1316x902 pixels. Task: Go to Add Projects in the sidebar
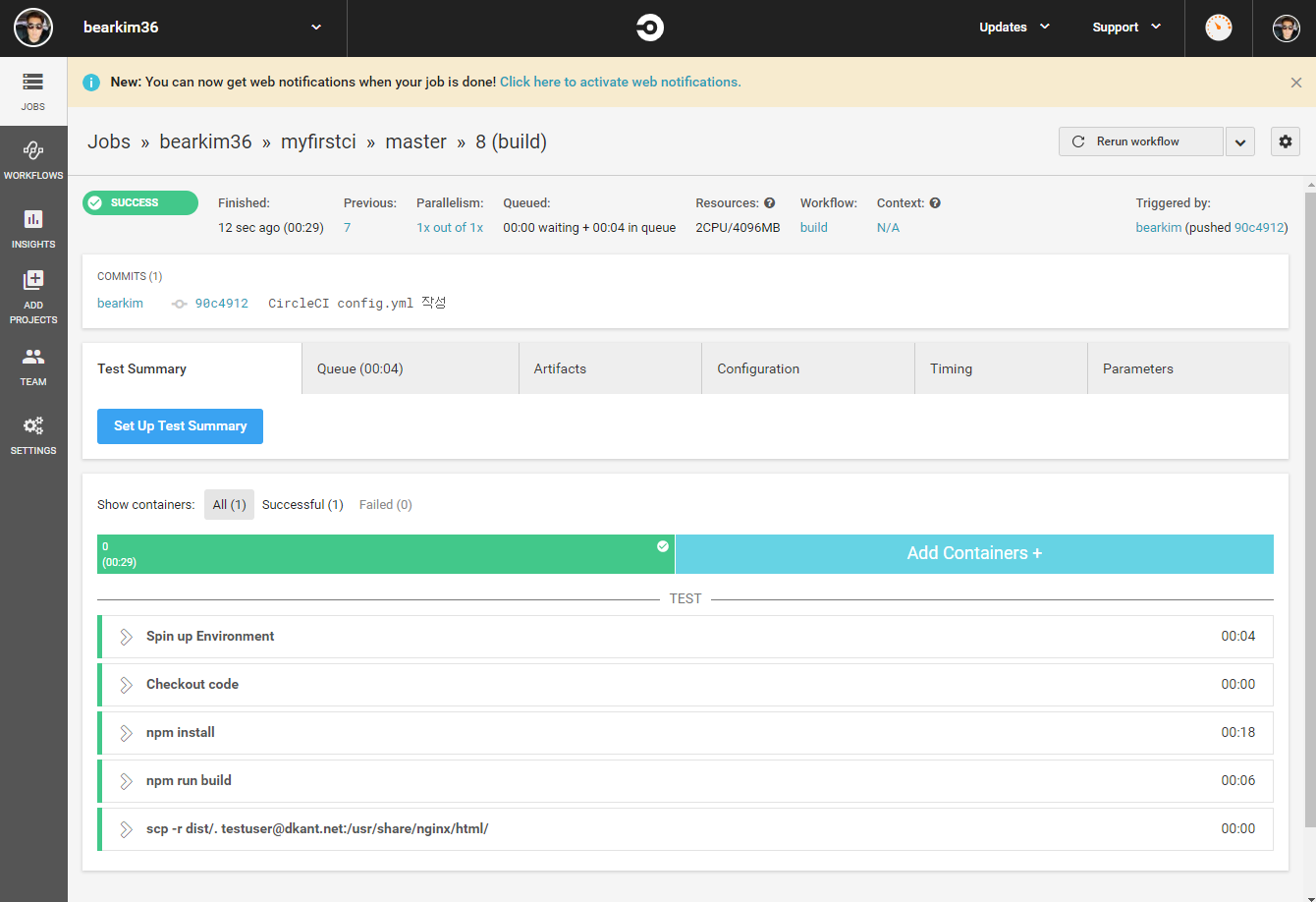[x=33, y=298]
